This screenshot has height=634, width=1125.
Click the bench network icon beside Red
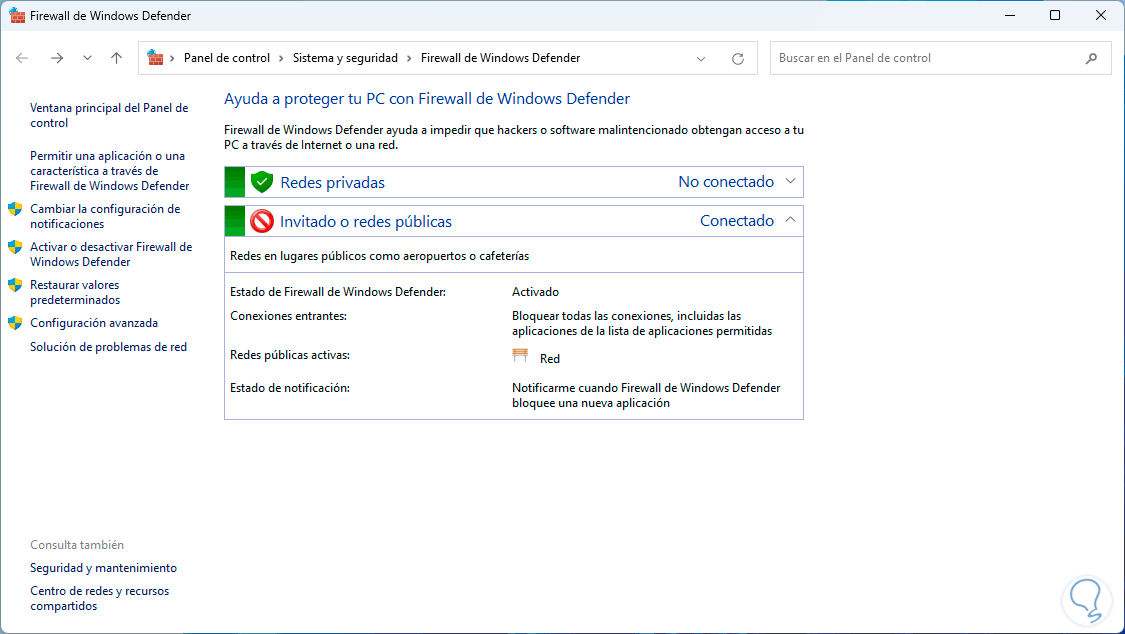tap(520, 356)
